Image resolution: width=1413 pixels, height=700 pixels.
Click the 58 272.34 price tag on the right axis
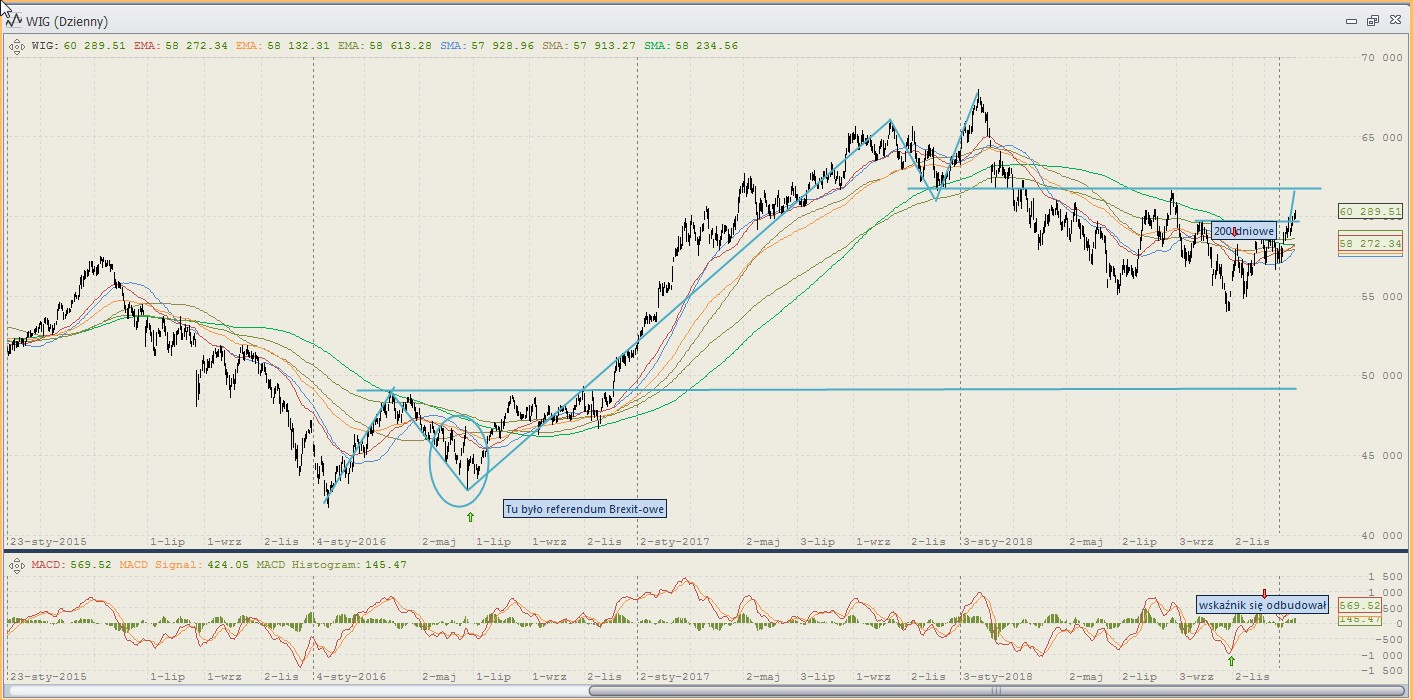[1370, 244]
